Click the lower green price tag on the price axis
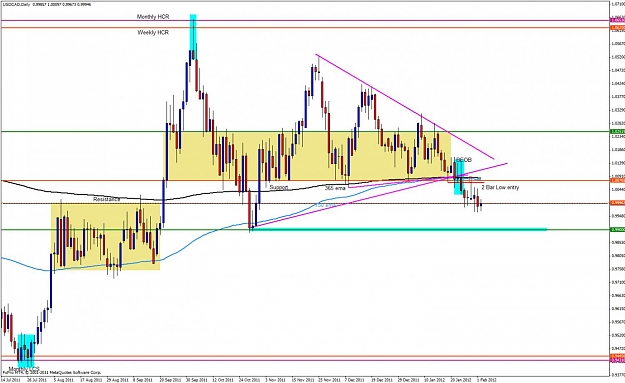The height and width of the screenshot is (383, 625). click(617, 229)
